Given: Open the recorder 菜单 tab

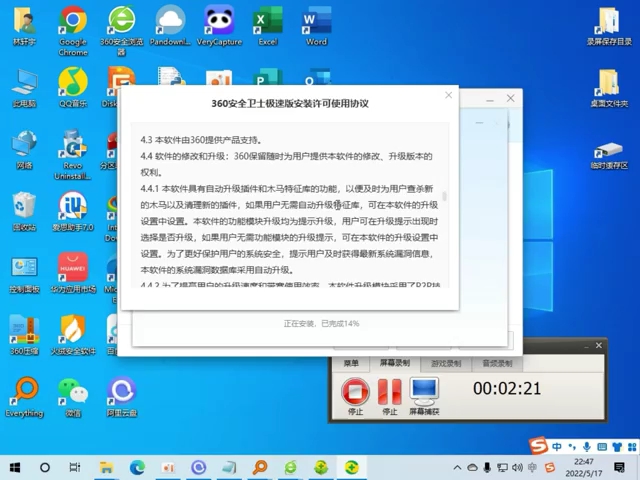Looking at the screenshot, I should point(351,363).
